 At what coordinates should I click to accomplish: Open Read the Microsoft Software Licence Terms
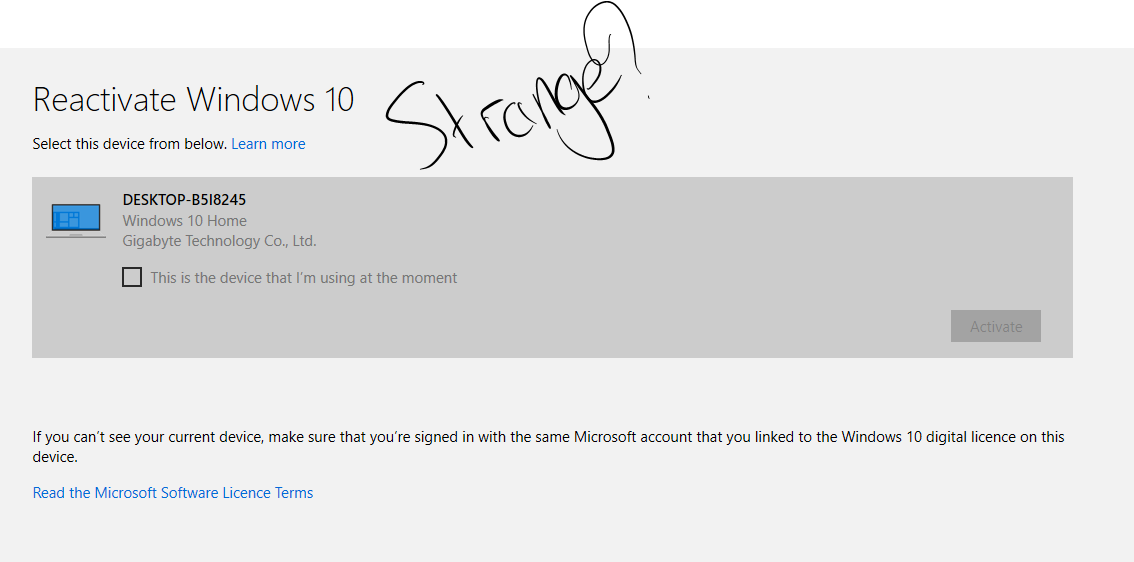click(173, 493)
